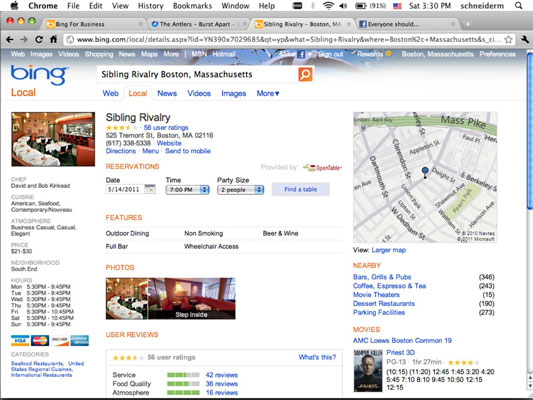The height and width of the screenshot is (400, 533).
Task: Click the Preferences link
Action: (498, 54)
